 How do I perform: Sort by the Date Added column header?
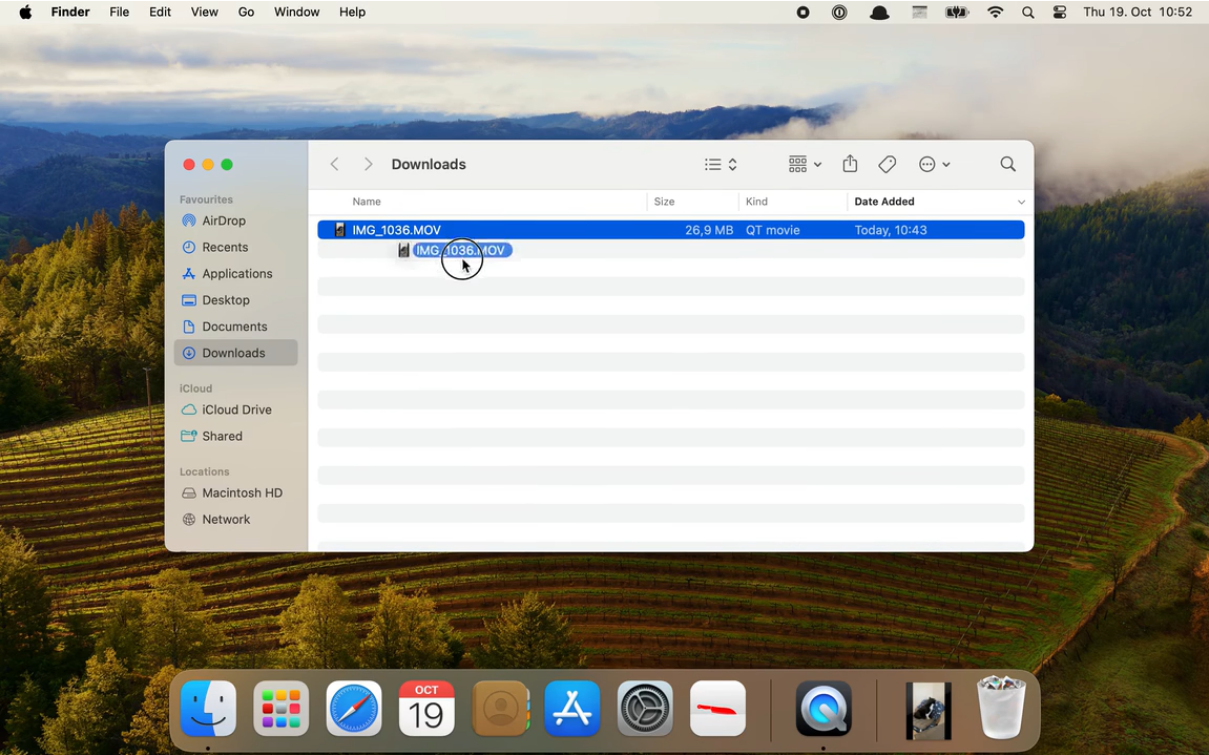tap(884, 202)
